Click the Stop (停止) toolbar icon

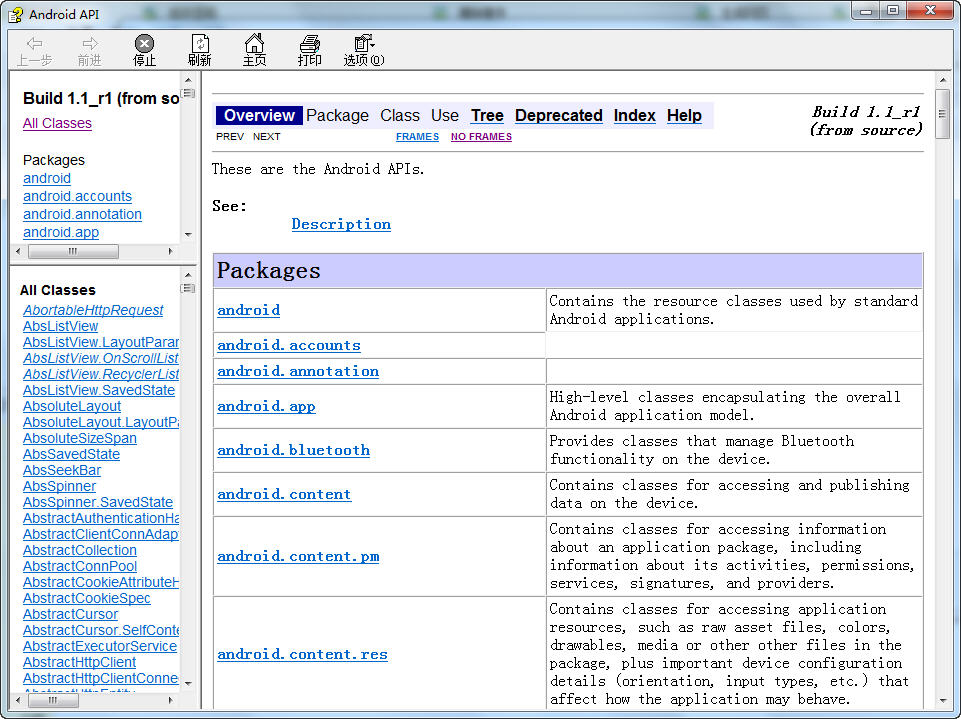tap(145, 50)
